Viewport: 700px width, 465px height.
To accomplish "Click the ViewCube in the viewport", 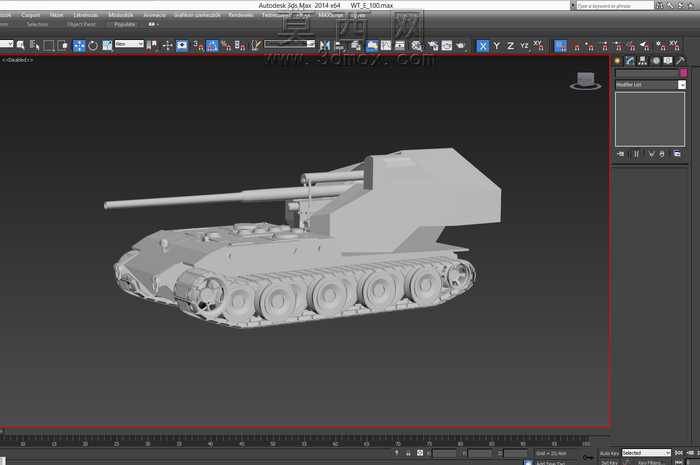I will pyautogui.click(x=585, y=81).
